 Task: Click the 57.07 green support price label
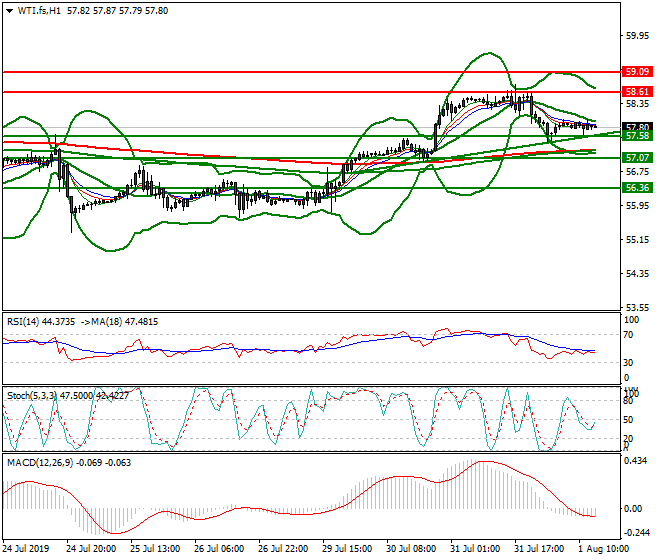point(637,157)
